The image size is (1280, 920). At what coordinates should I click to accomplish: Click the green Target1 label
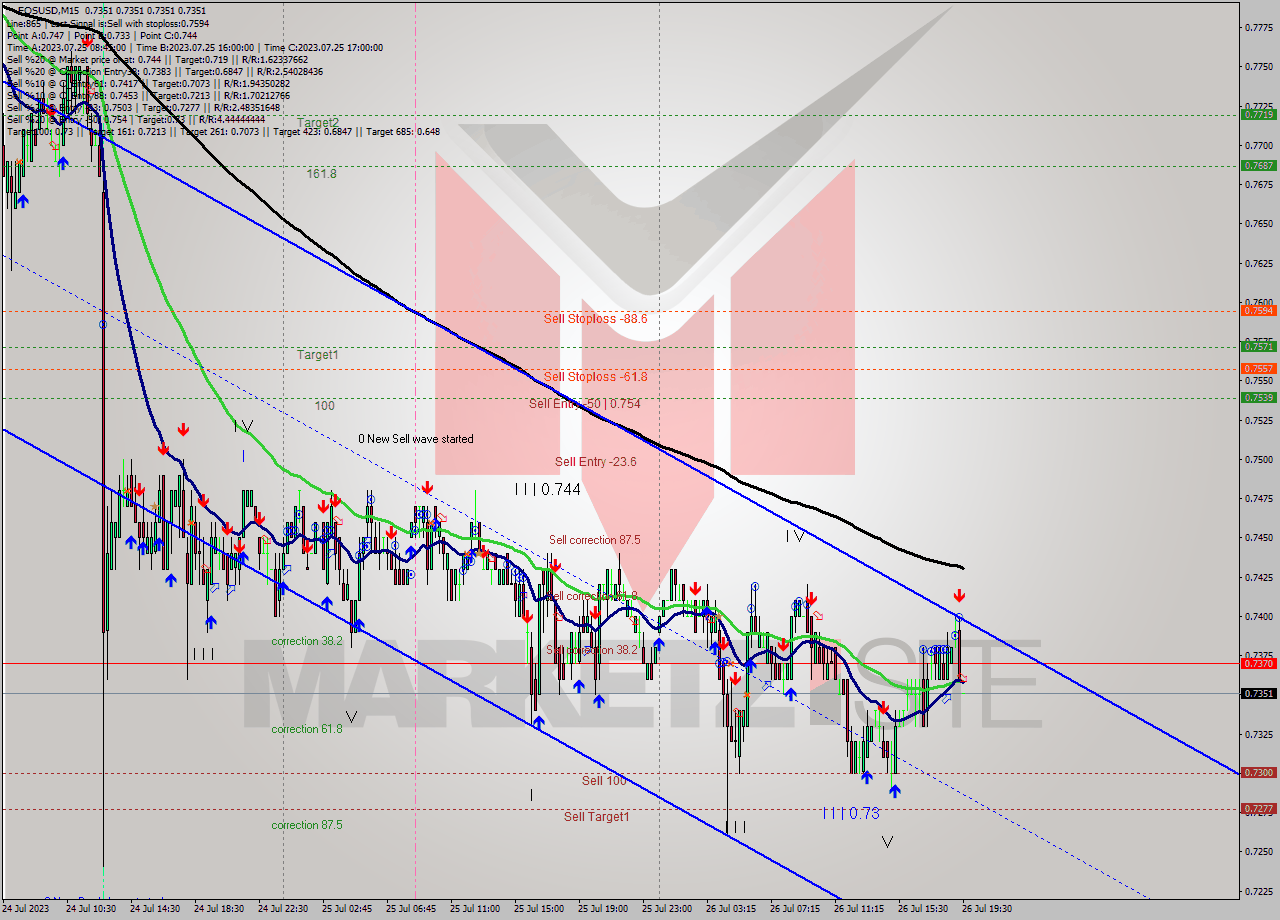pos(317,355)
